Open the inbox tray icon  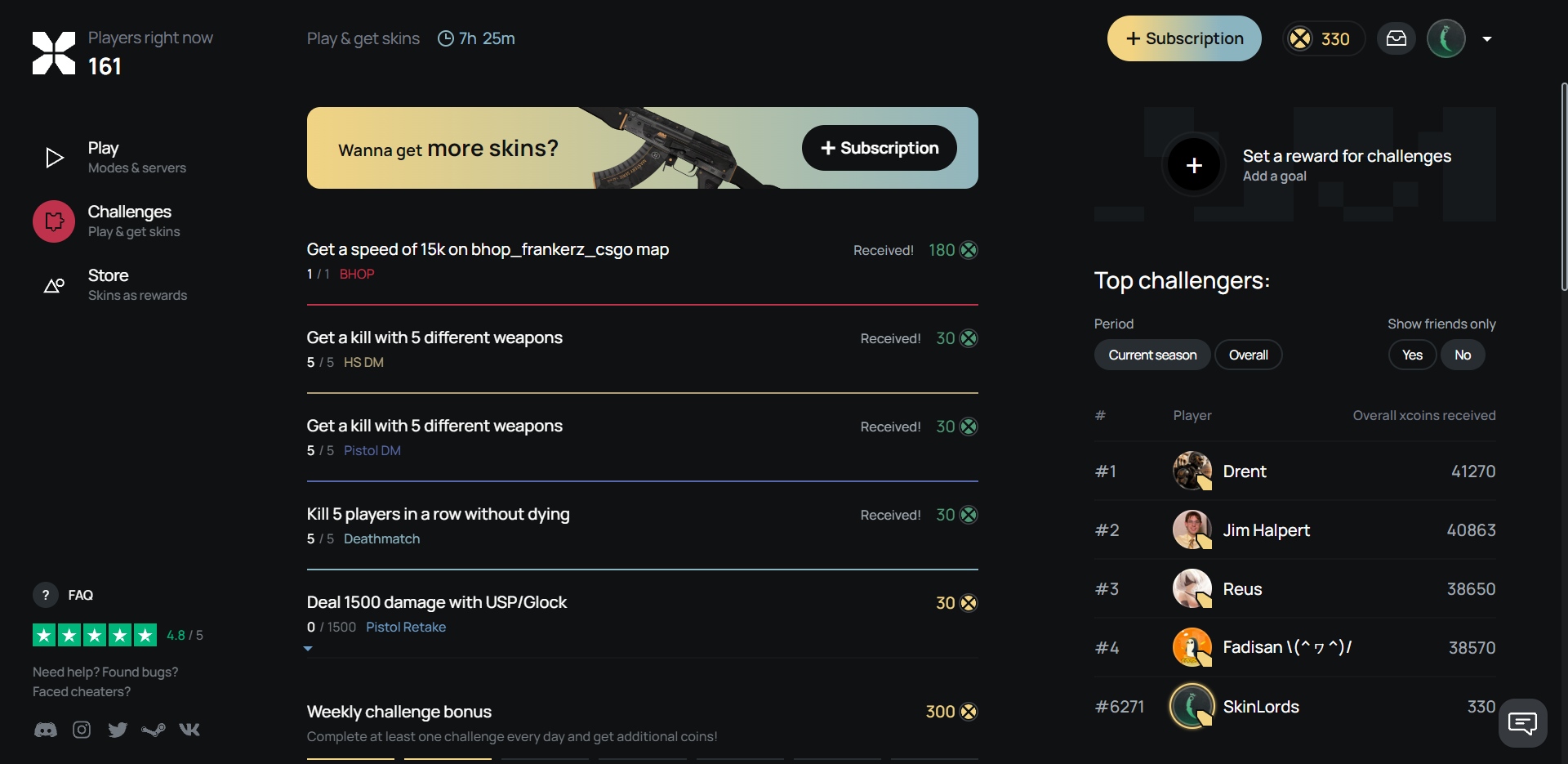(x=1396, y=38)
